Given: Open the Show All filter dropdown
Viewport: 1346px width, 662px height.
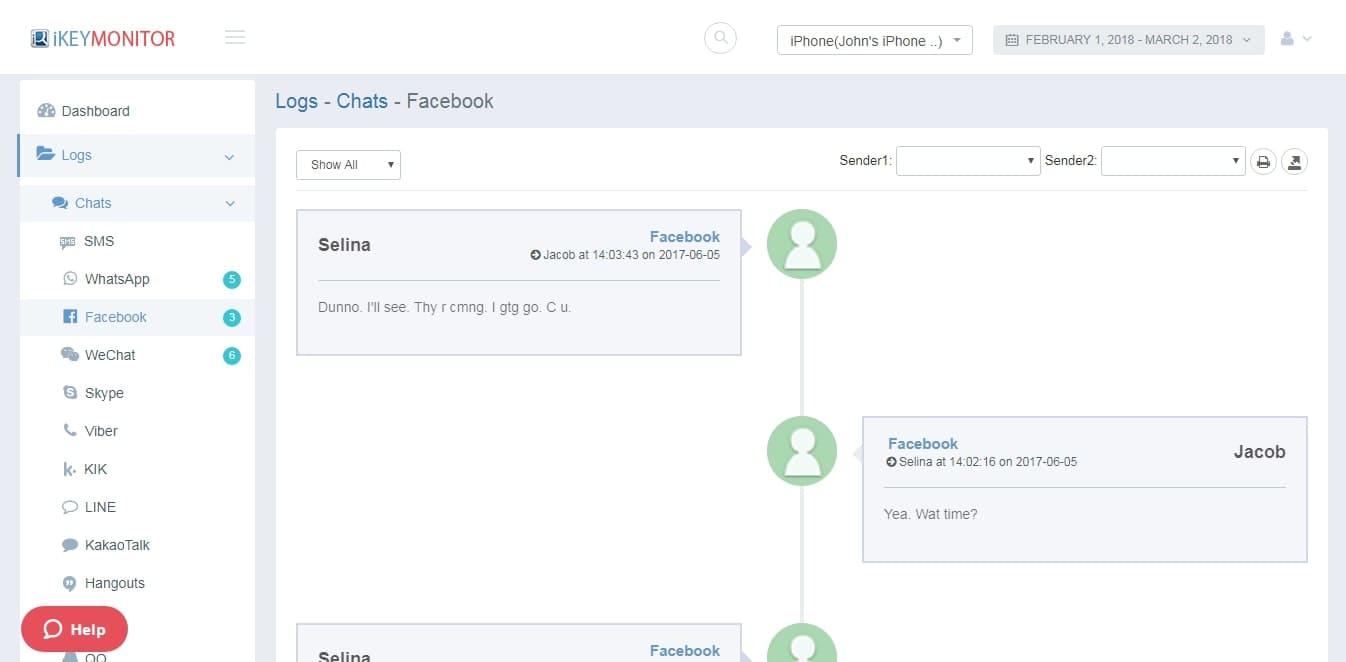Looking at the screenshot, I should pyautogui.click(x=348, y=165).
